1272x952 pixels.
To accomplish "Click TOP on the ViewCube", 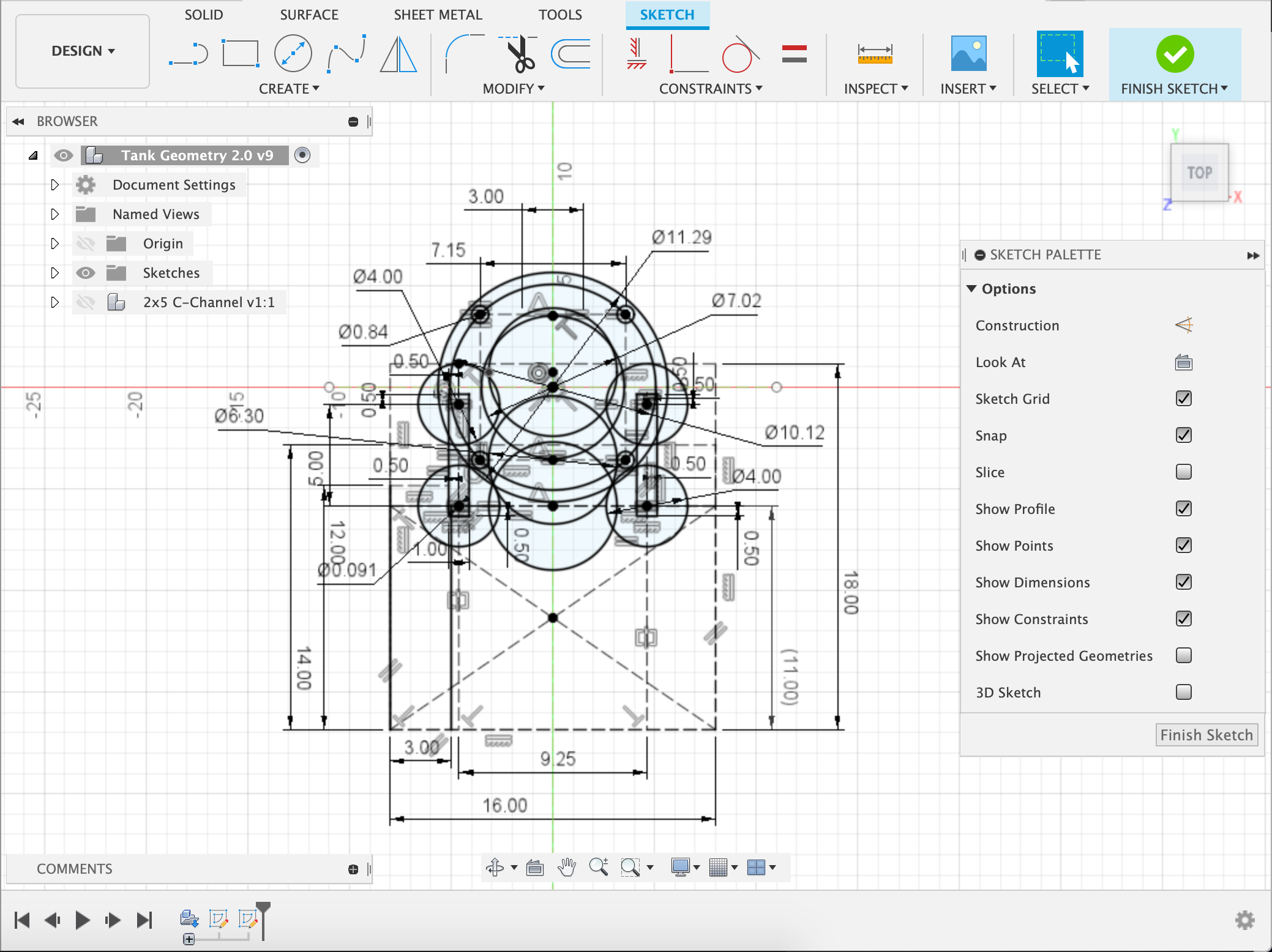I will (x=1199, y=173).
